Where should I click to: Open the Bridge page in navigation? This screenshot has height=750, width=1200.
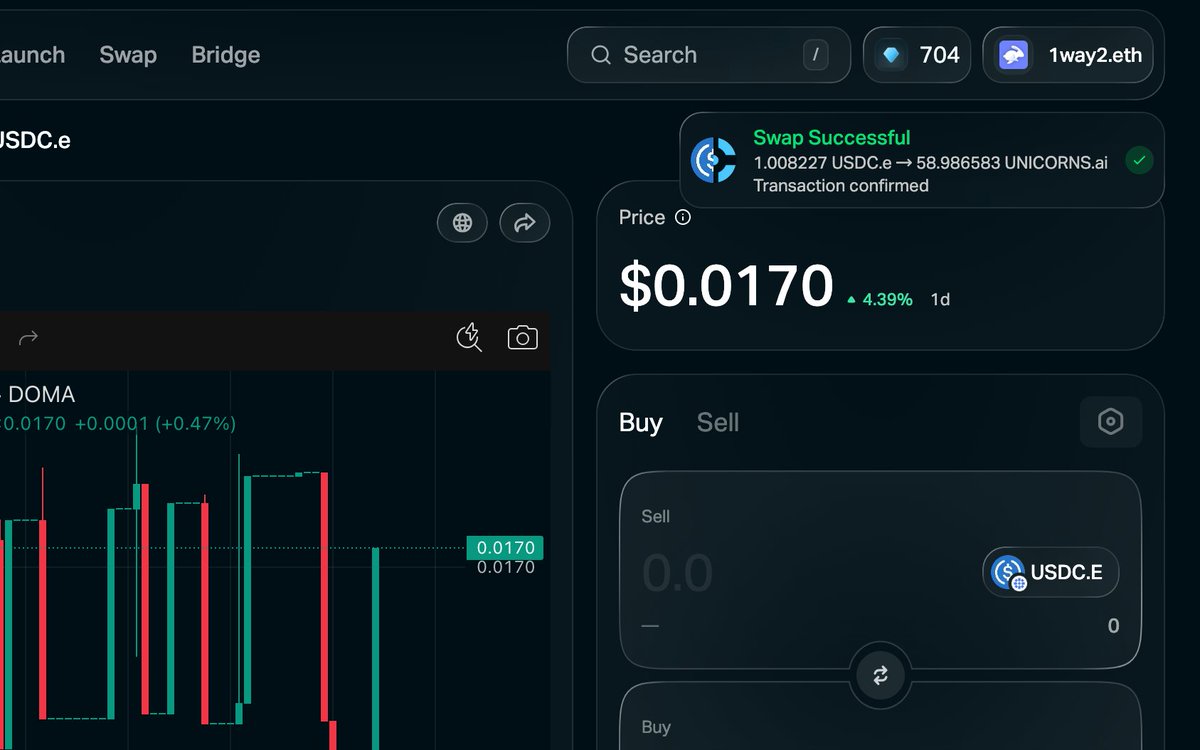pos(226,55)
